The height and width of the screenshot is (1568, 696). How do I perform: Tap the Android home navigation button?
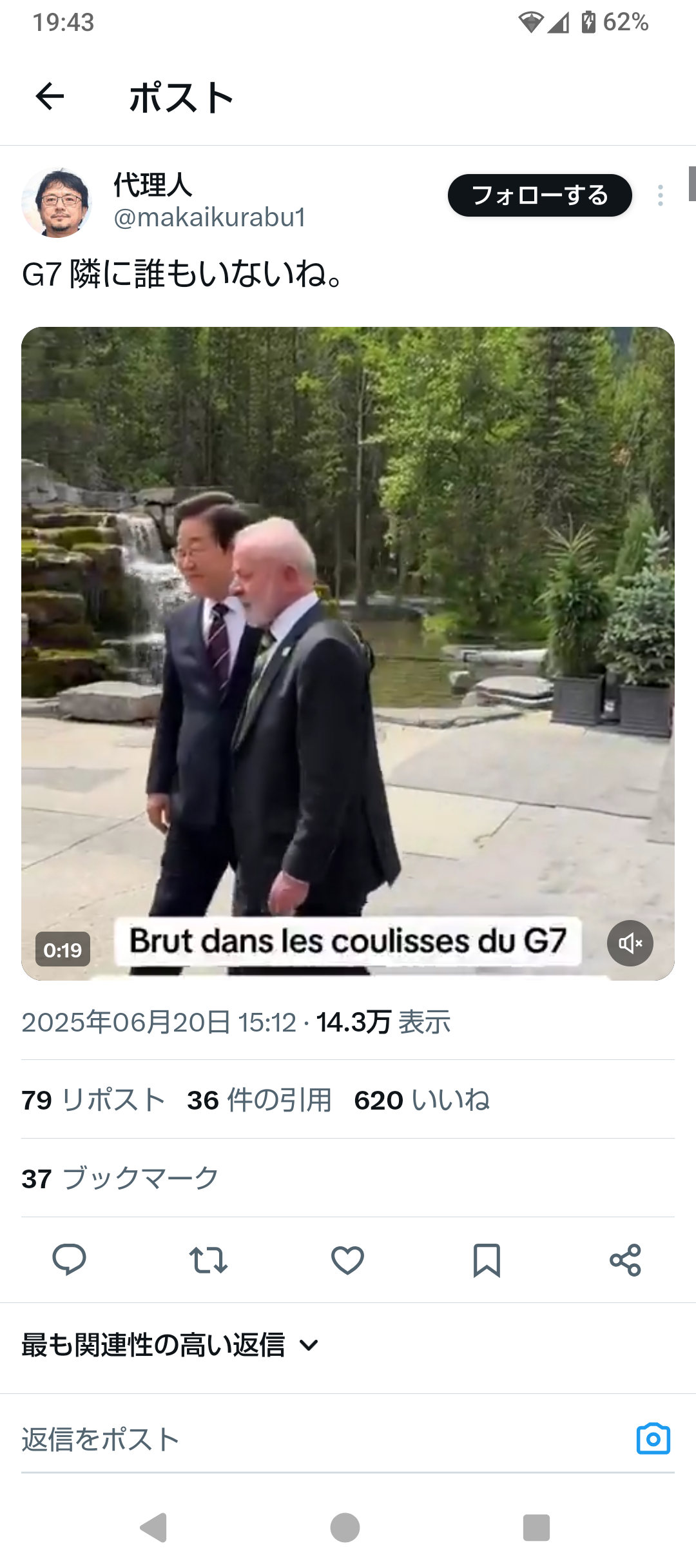[345, 1527]
